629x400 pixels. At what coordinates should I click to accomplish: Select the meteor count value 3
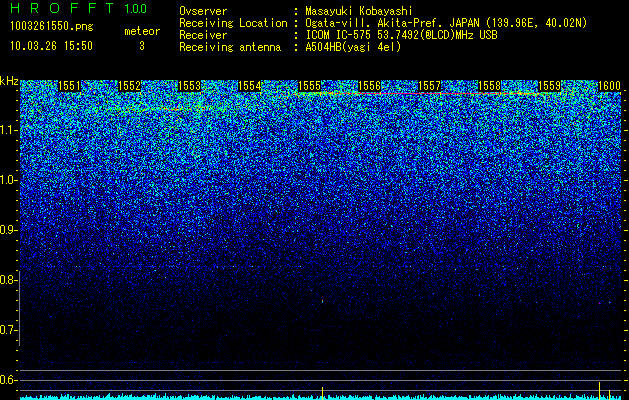coord(142,46)
